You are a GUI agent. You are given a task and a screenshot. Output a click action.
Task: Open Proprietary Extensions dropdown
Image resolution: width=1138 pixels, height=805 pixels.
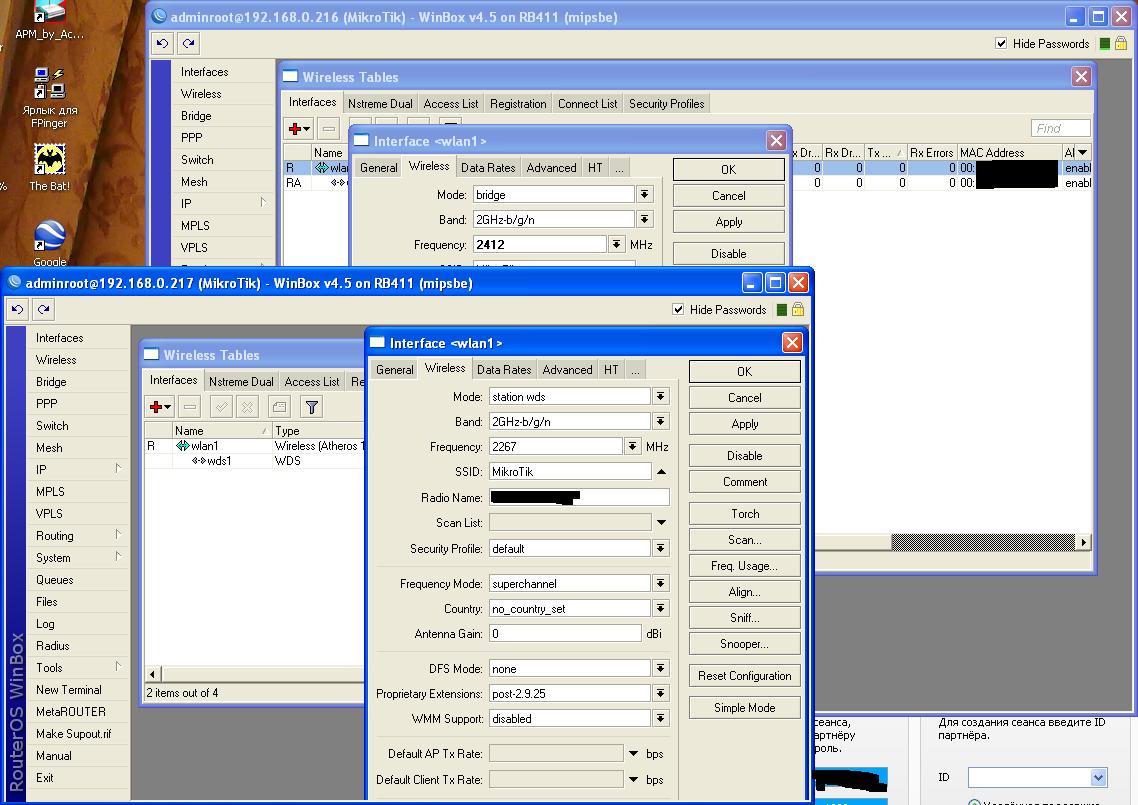pos(660,693)
